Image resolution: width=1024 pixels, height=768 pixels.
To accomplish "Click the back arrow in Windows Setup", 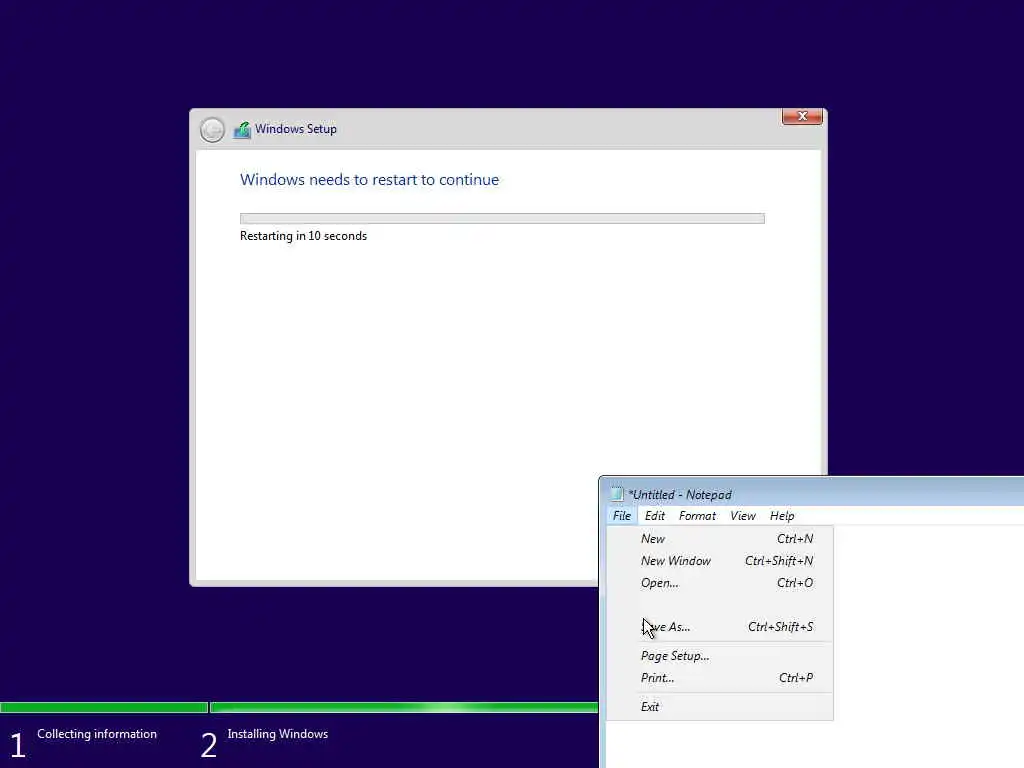I will click(212, 129).
